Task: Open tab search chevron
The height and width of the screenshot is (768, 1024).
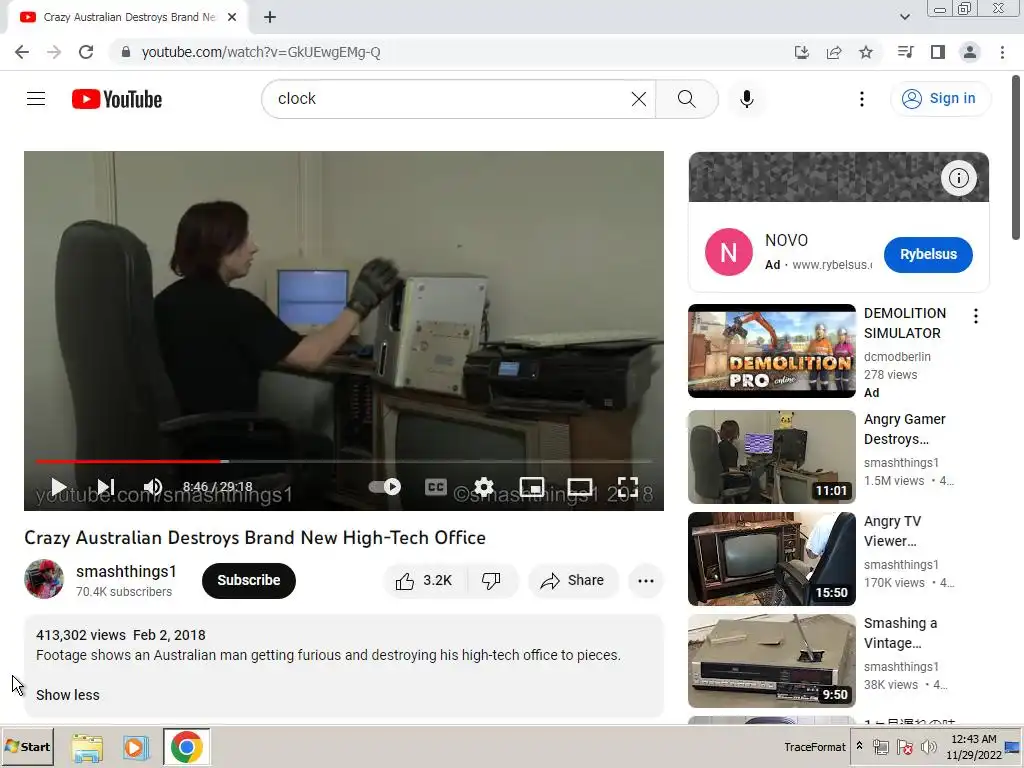Action: click(905, 17)
